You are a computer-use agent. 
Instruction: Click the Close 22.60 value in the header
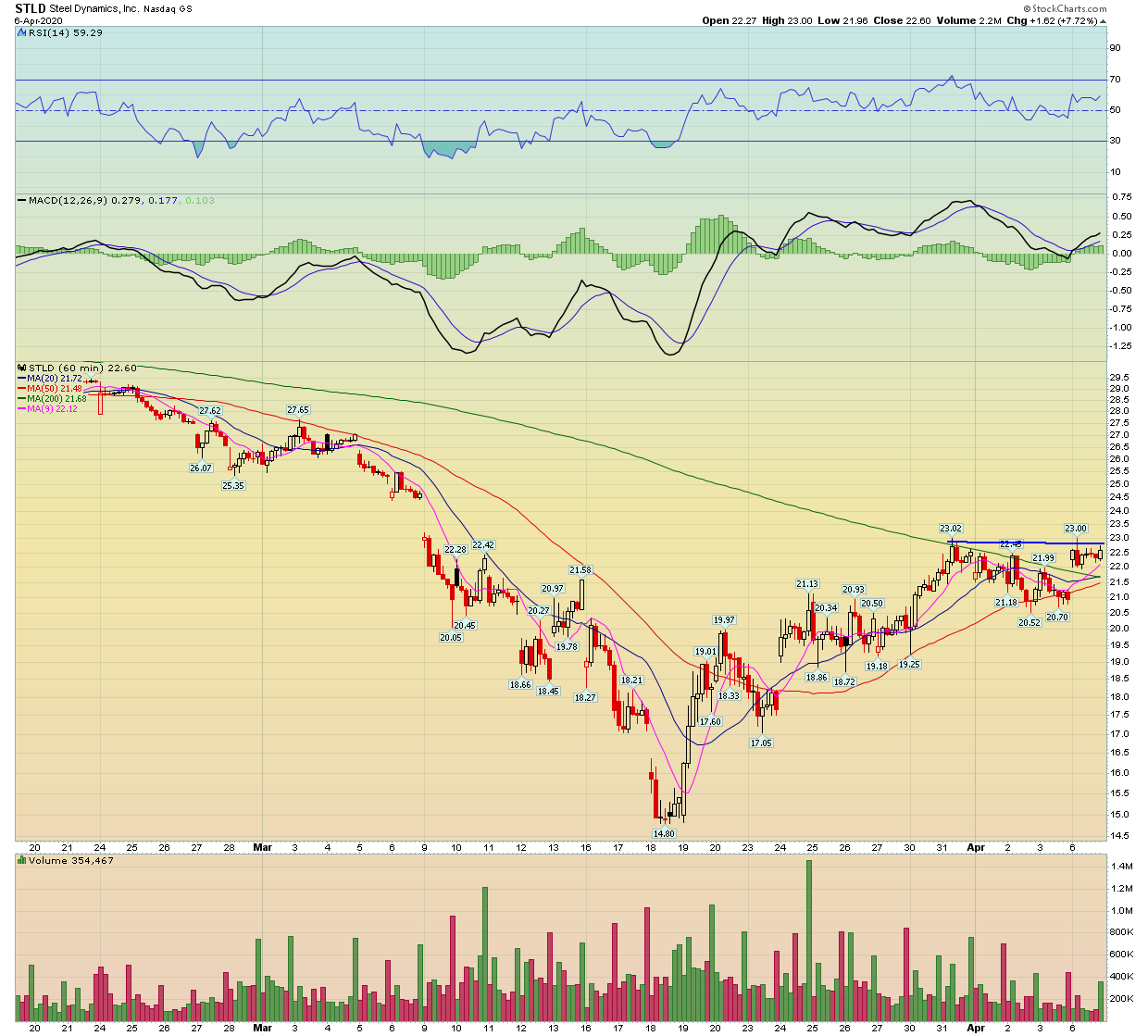click(902, 20)
